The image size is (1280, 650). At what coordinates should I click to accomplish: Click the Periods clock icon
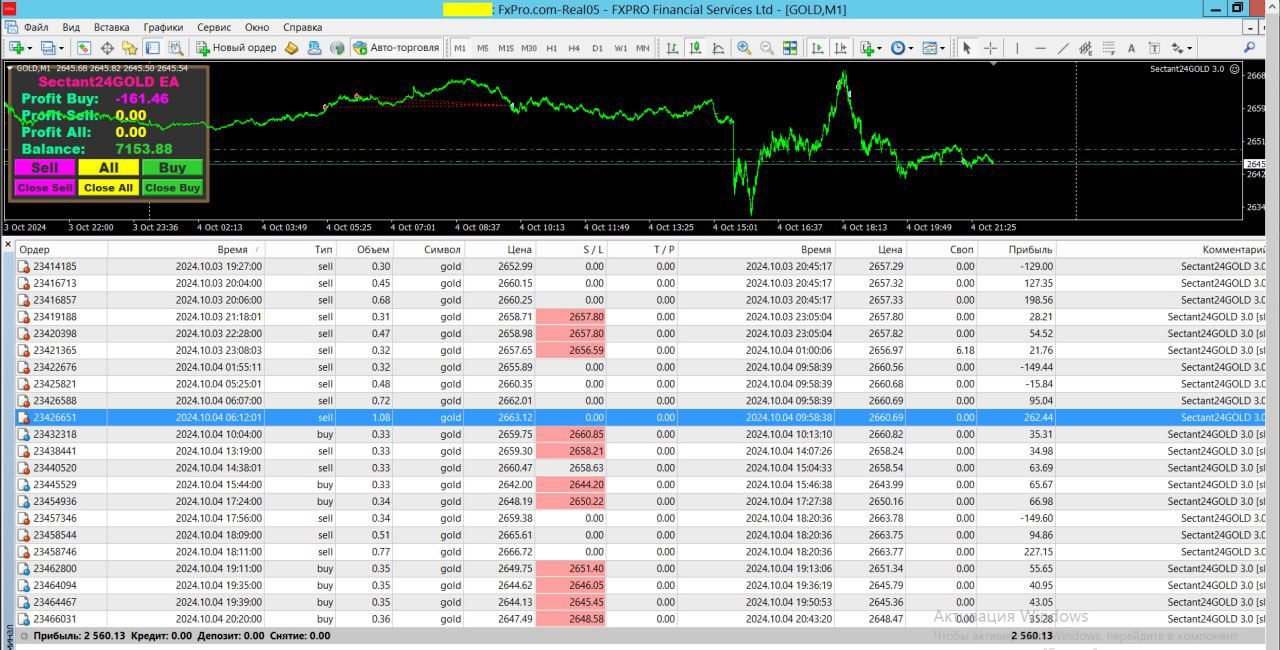(897, 48)
